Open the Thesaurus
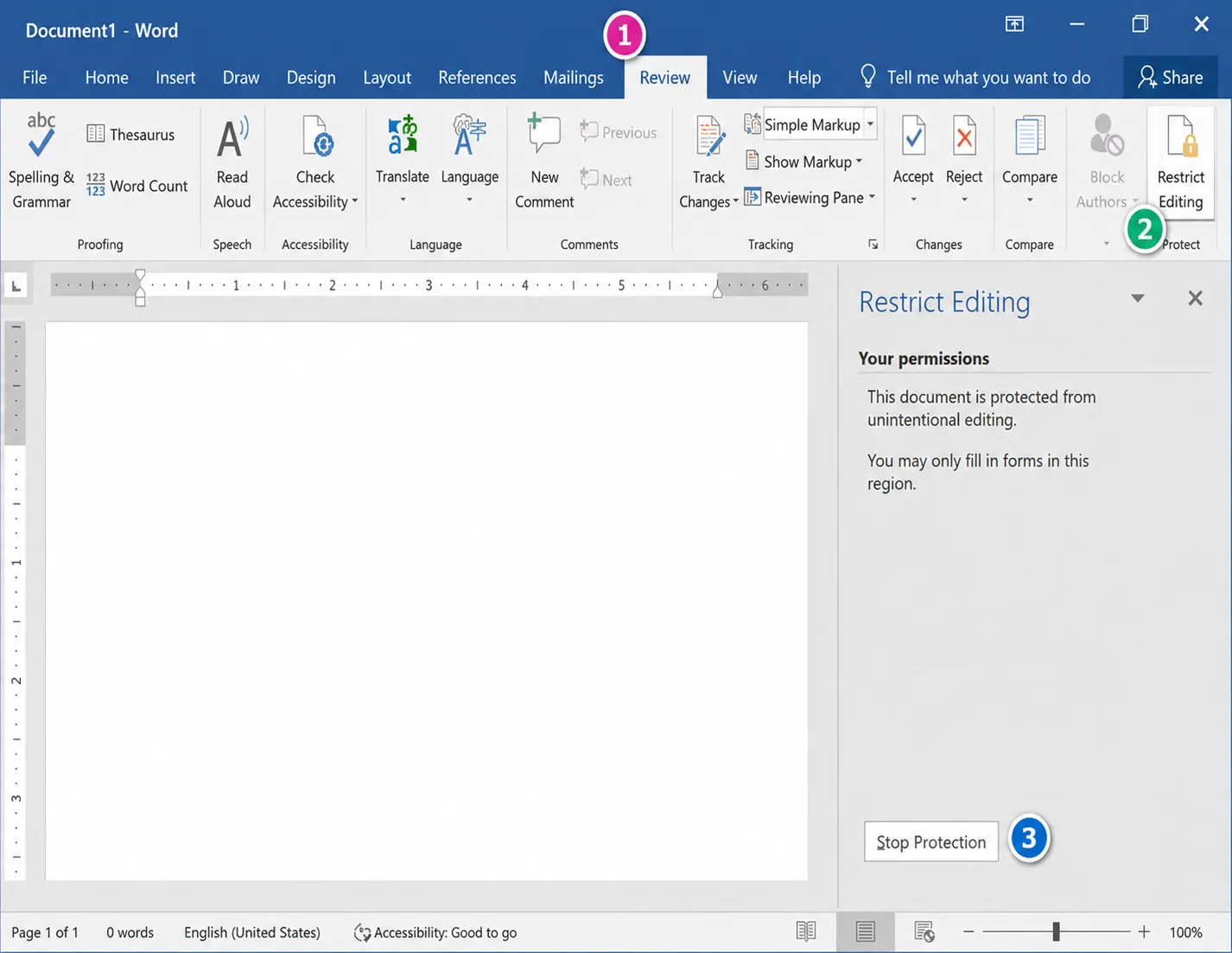1232x953 pixels. pos(130,134)
